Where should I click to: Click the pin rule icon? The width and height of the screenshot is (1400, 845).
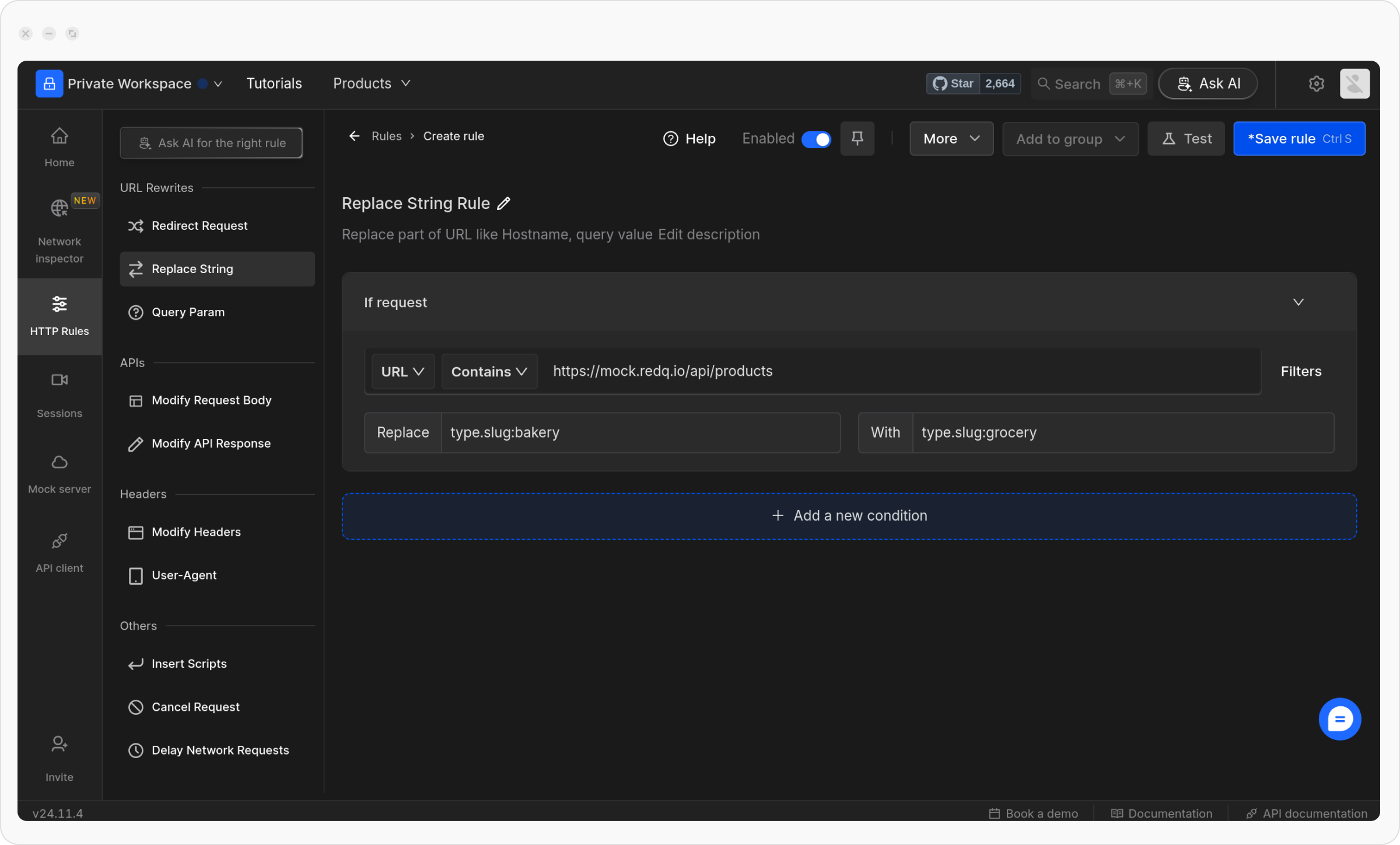click(857, 139)
